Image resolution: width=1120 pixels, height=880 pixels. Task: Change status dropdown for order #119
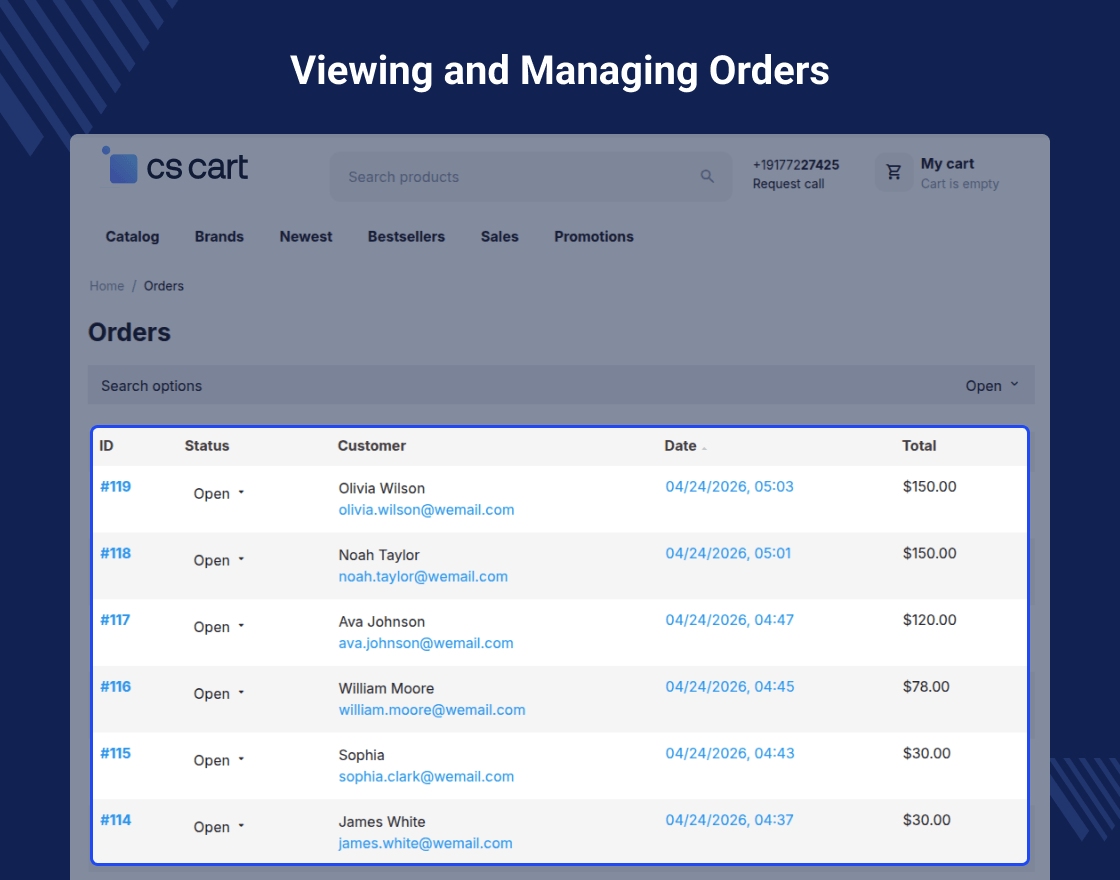219,494
